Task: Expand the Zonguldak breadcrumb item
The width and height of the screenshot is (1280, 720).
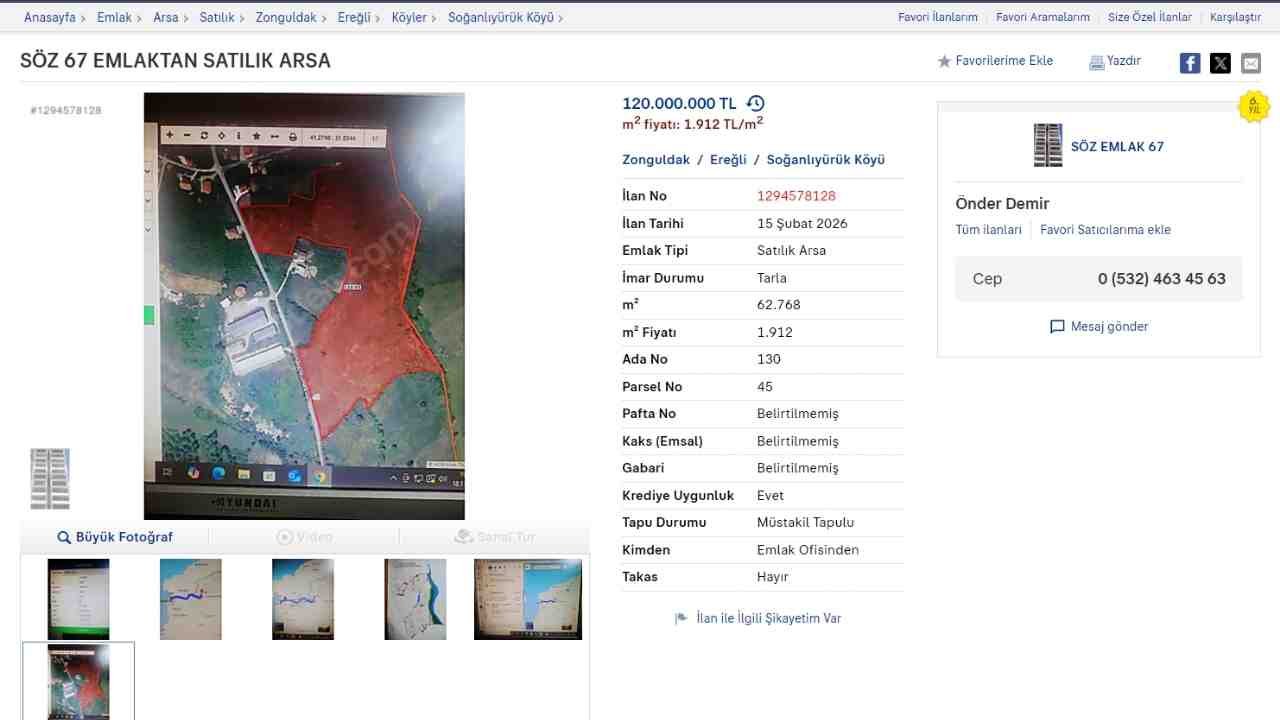Action: coord(285,17)
